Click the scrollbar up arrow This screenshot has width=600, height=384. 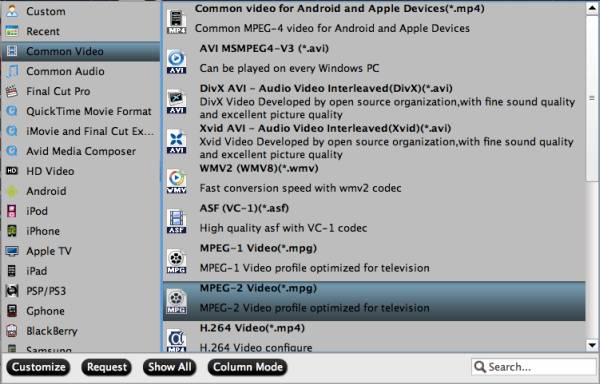592,8
